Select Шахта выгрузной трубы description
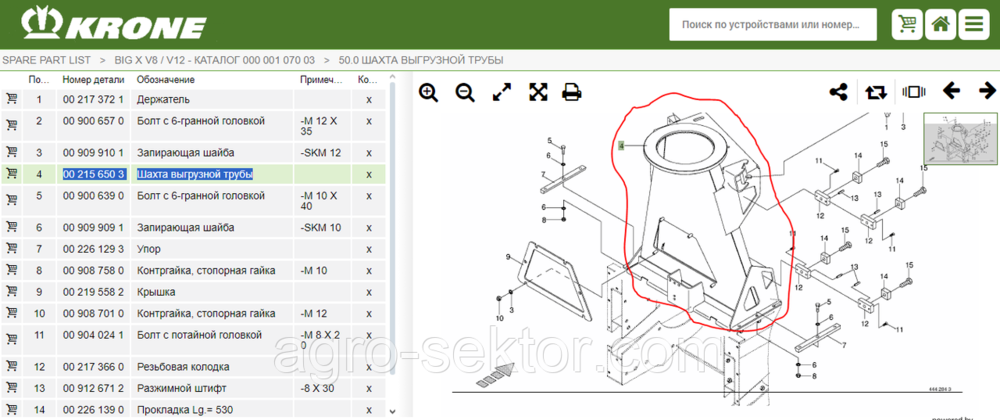The width and height of the screenshot is (1000, 420). [x=195, y=174]
